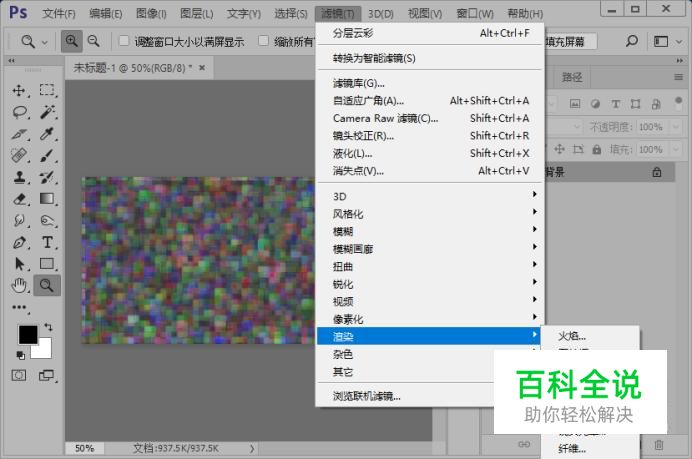Expand the 扭曲 submenu
Screen dimensions: 692x459
(430, 267)
